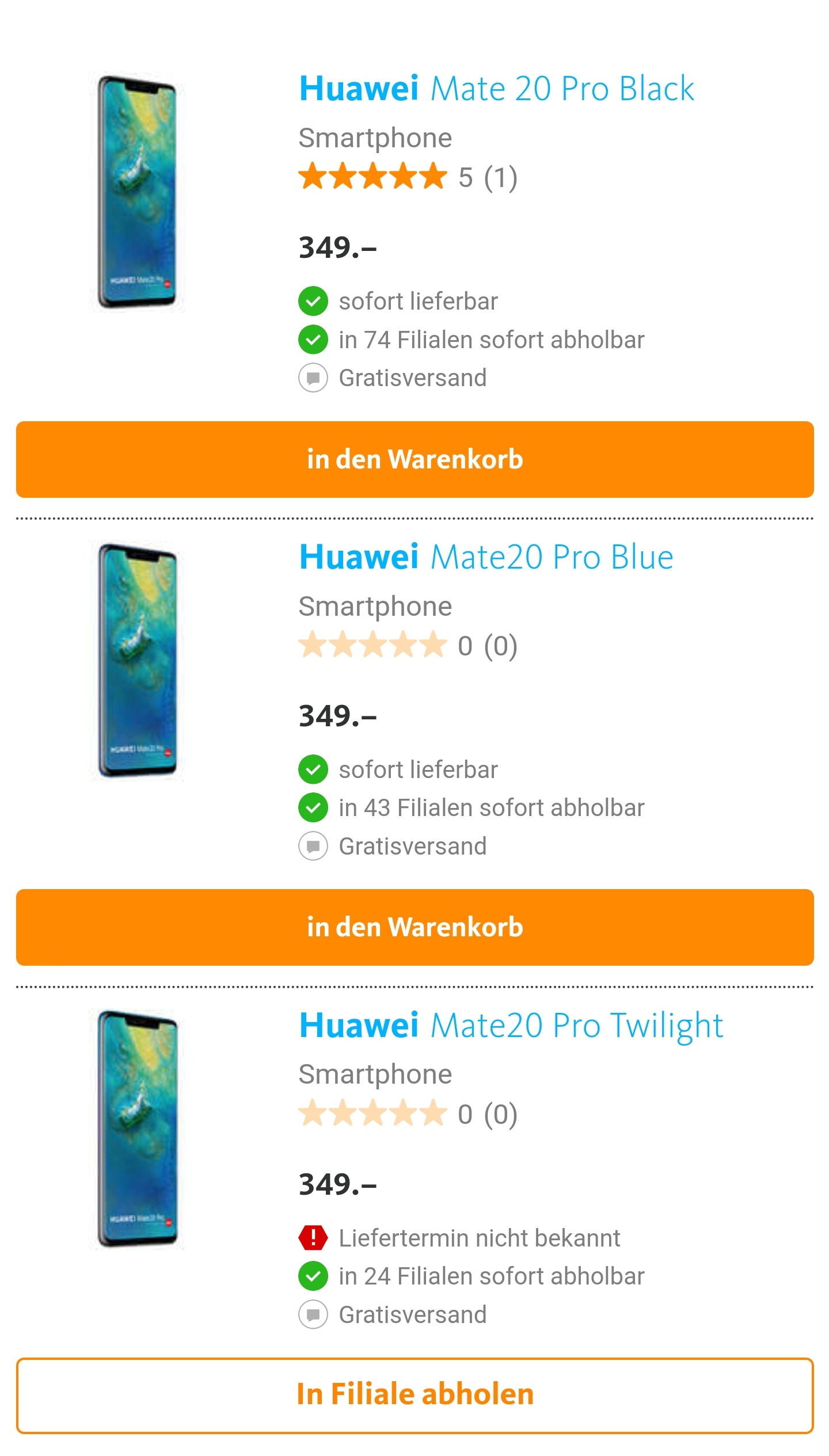Add Huawei Mate20 Pro Blue to Warenkorb
The height and width of the screenshot is (1456, 829).
point(414,927)
